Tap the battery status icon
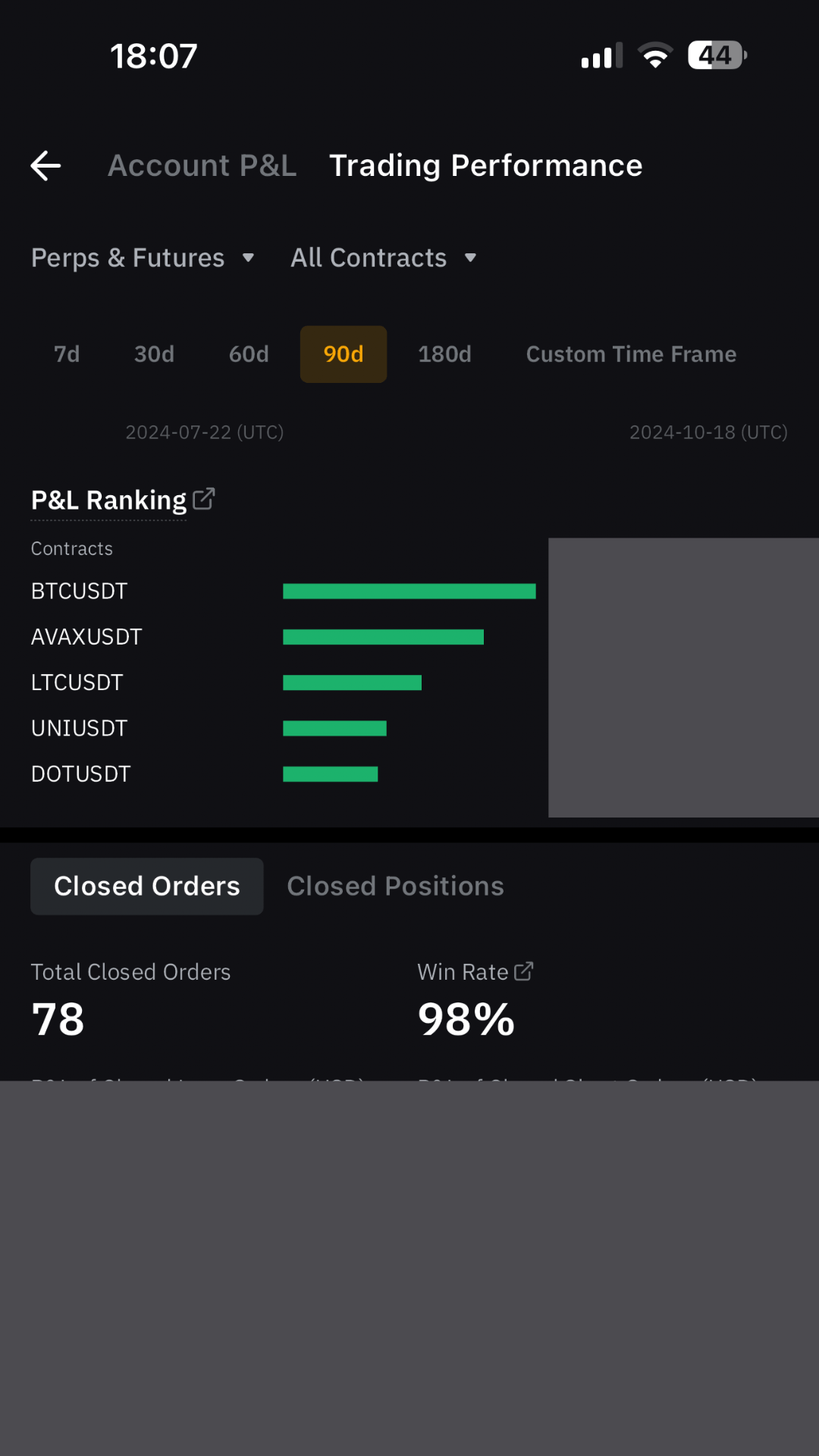 717,55
